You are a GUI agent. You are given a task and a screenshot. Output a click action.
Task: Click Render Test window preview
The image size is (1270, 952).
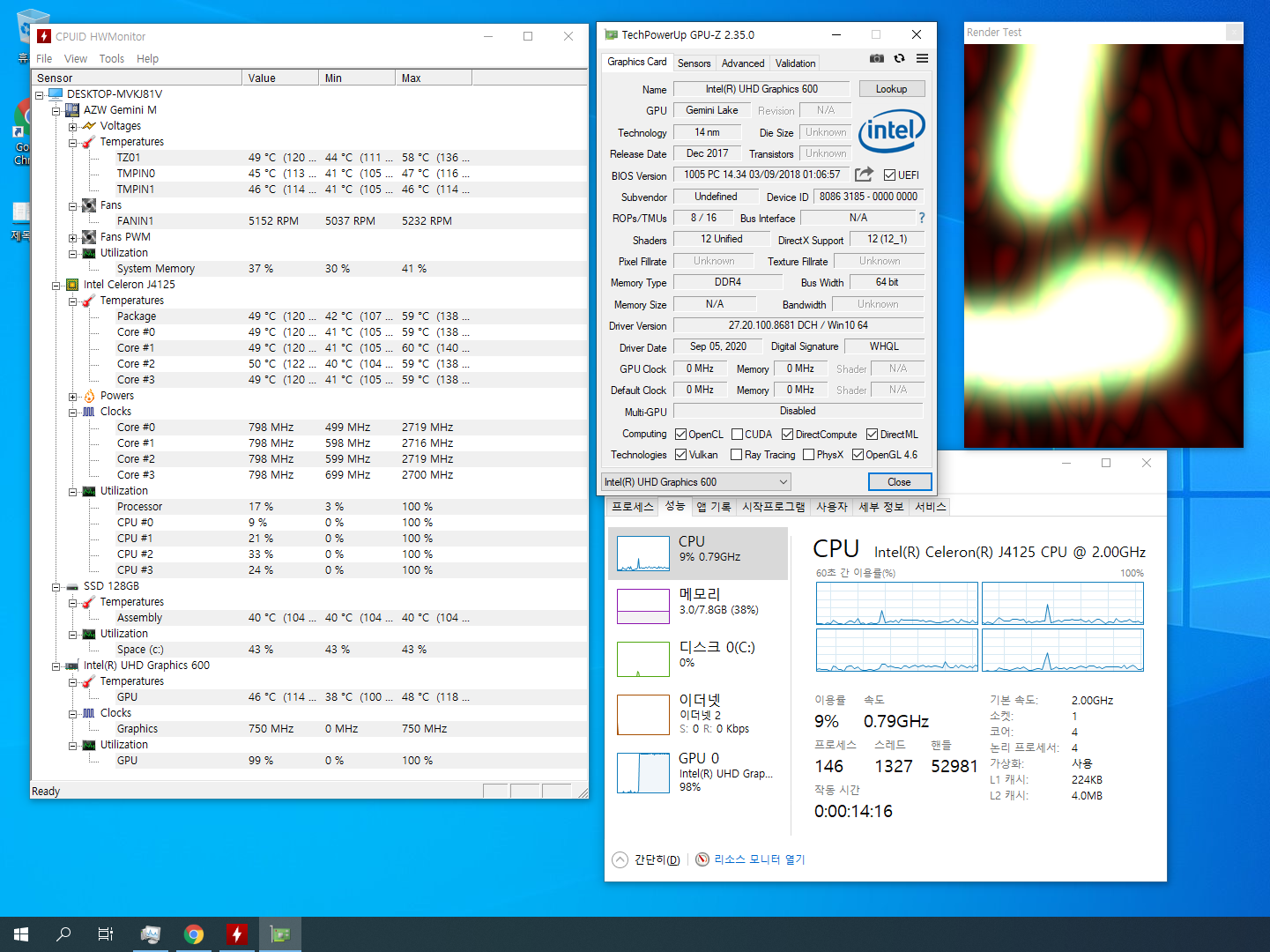click(1103, 246)
